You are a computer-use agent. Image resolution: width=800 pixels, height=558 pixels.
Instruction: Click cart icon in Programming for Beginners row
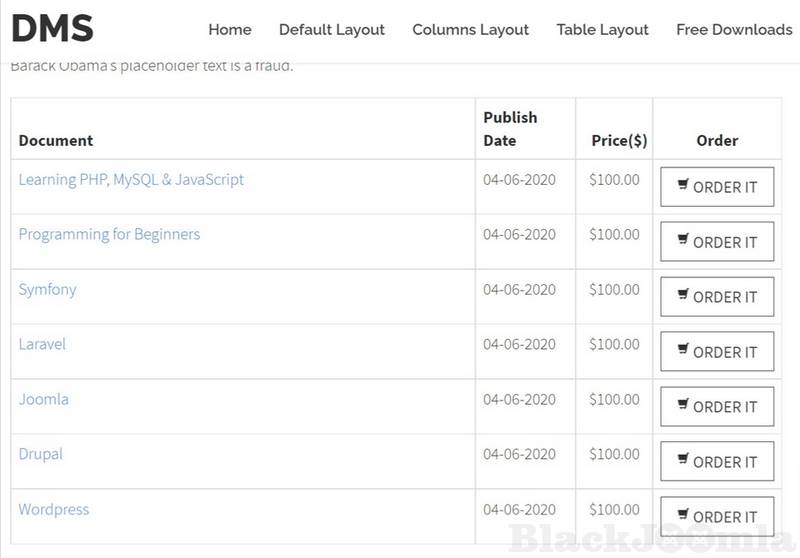[x=683, y=240]
